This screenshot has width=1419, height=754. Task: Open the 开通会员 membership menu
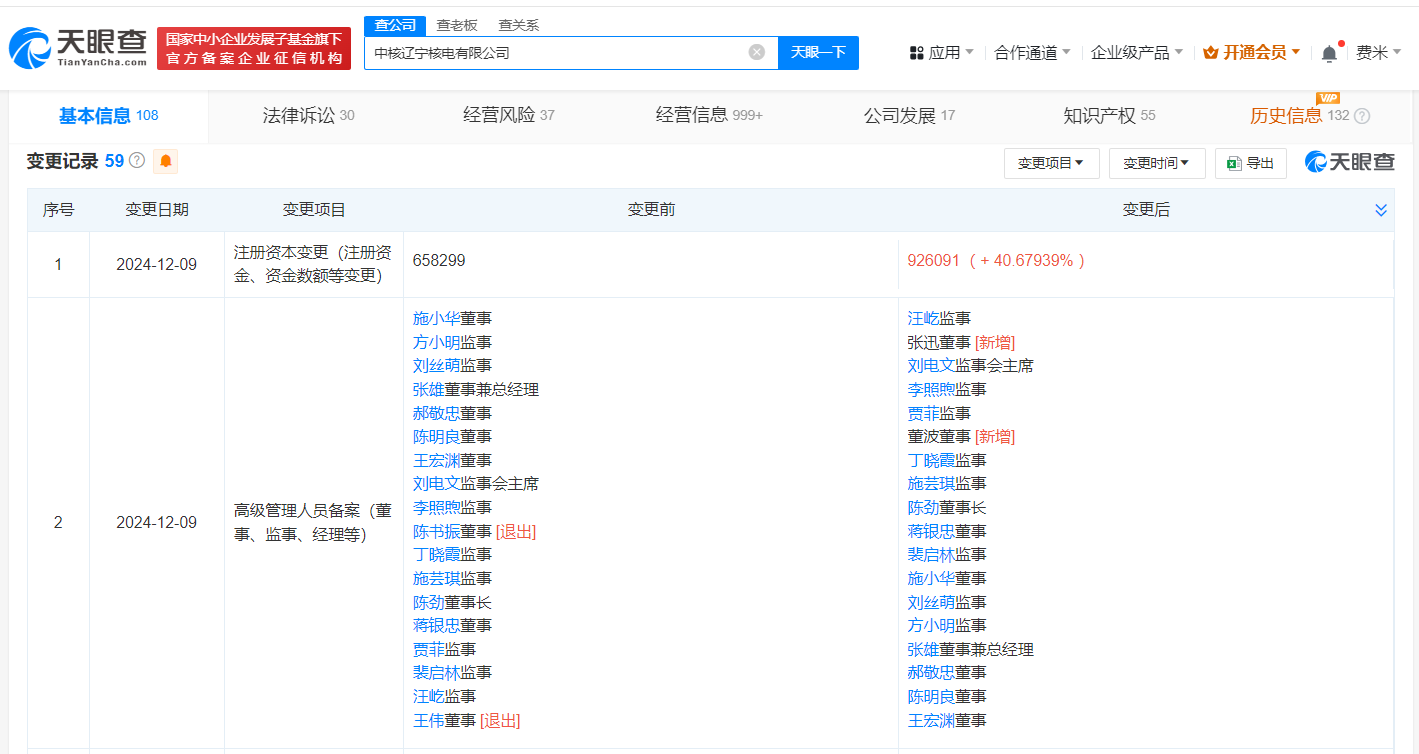coord(1251,53)
